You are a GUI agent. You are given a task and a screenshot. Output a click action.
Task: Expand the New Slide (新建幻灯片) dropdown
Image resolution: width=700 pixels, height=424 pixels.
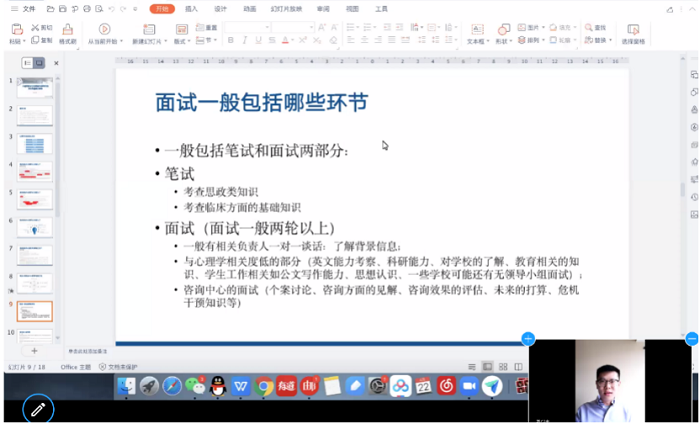[x=146, y=42]
